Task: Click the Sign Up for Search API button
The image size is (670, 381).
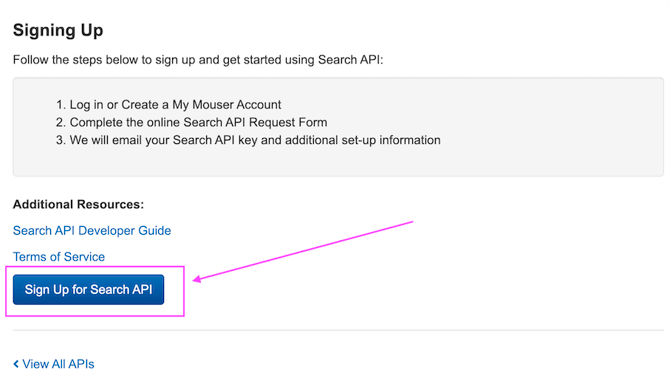Action: pyautogui.click(x=88, y=290)
